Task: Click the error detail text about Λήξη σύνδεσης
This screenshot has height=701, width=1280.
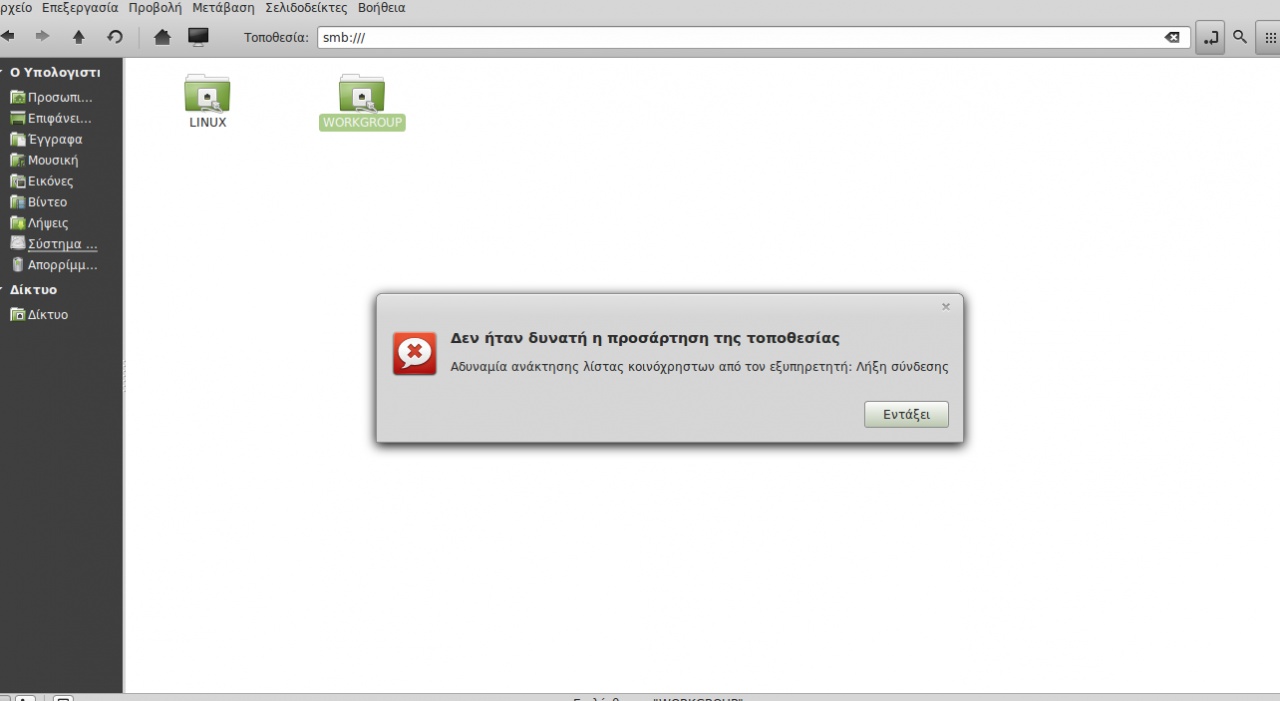Action: click(699, 367)
